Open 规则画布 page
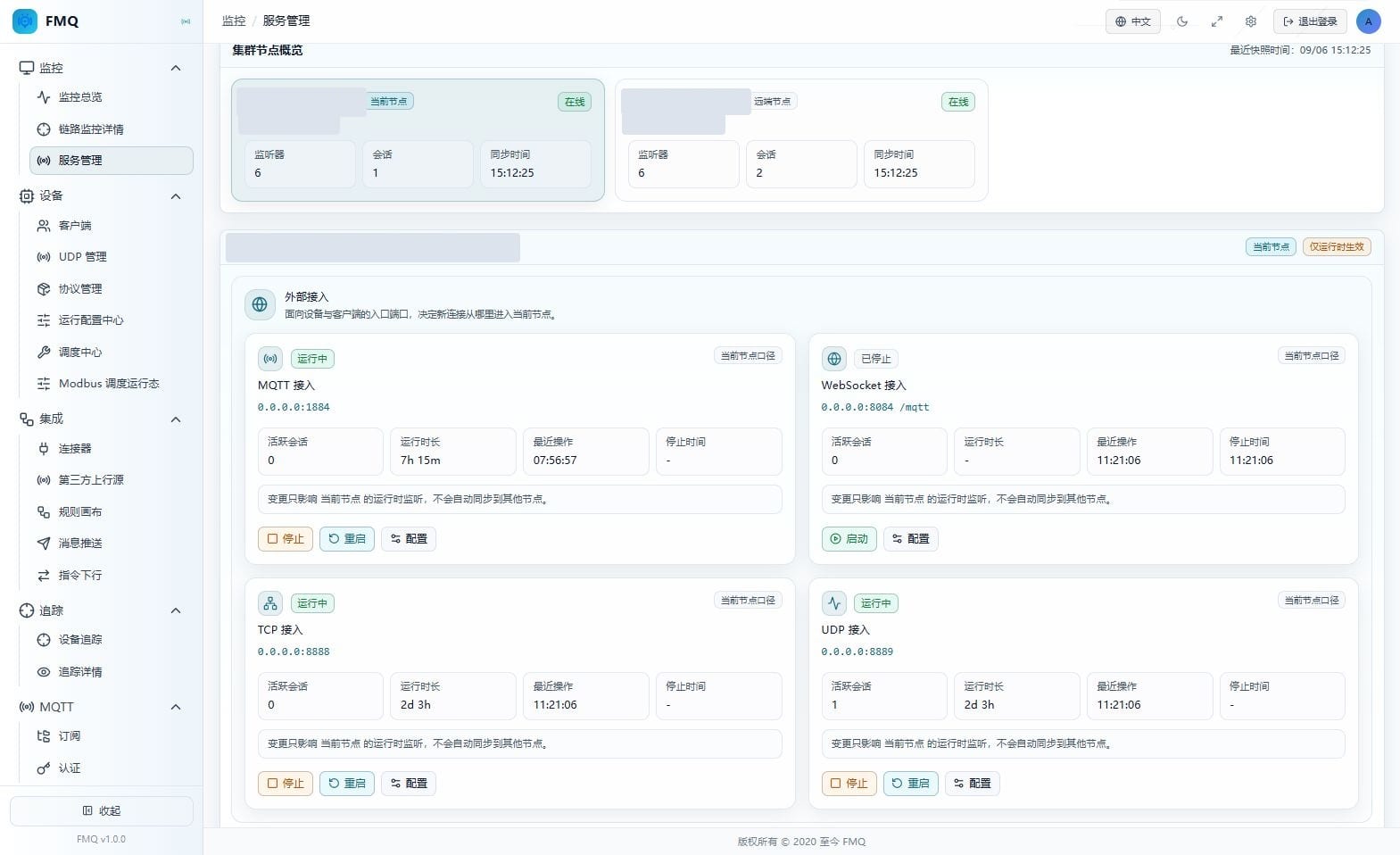The image size is (1400, 855). click(x=112, y=512)
